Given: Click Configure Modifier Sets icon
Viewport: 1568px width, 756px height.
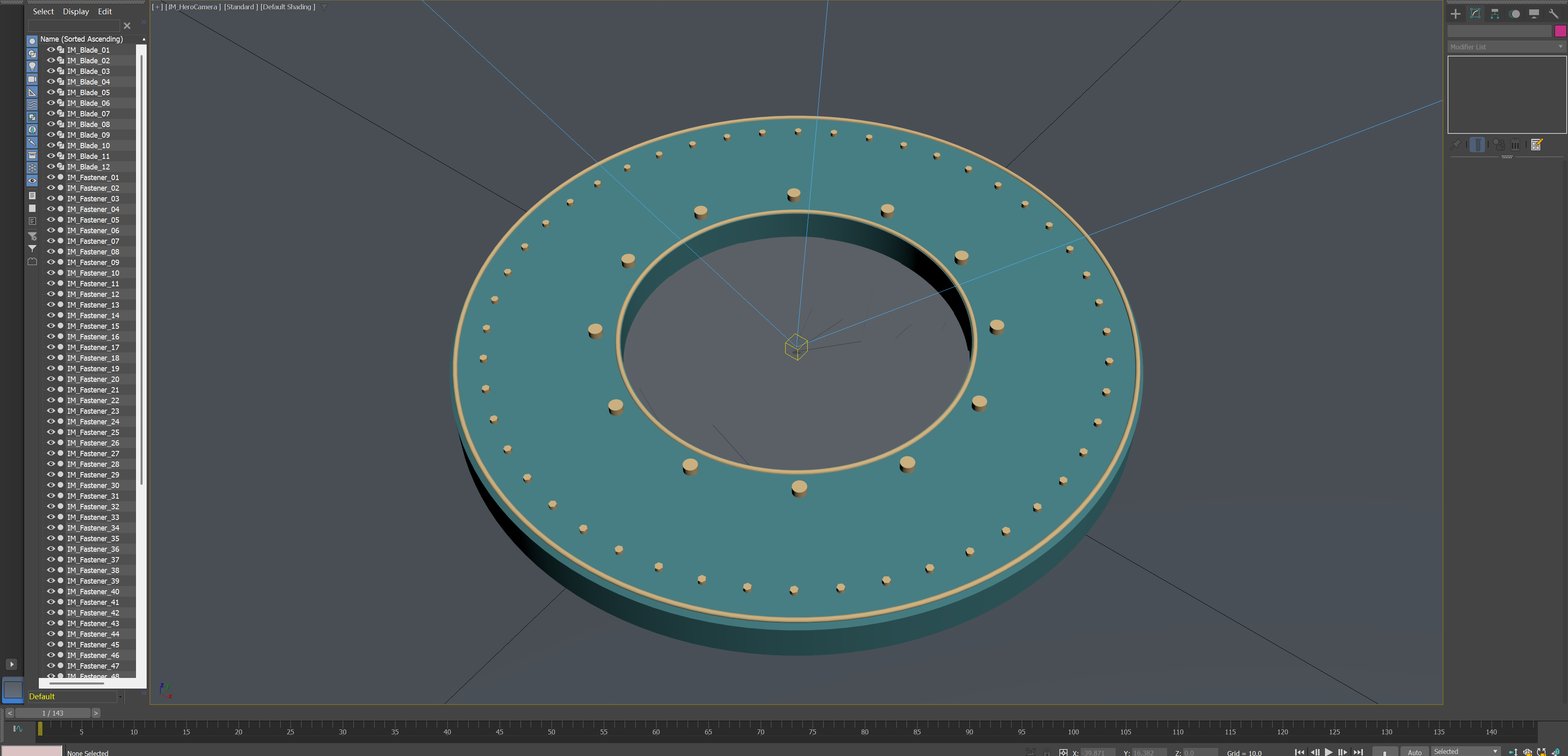Looking at the screenshot, I should [1537, 145].
